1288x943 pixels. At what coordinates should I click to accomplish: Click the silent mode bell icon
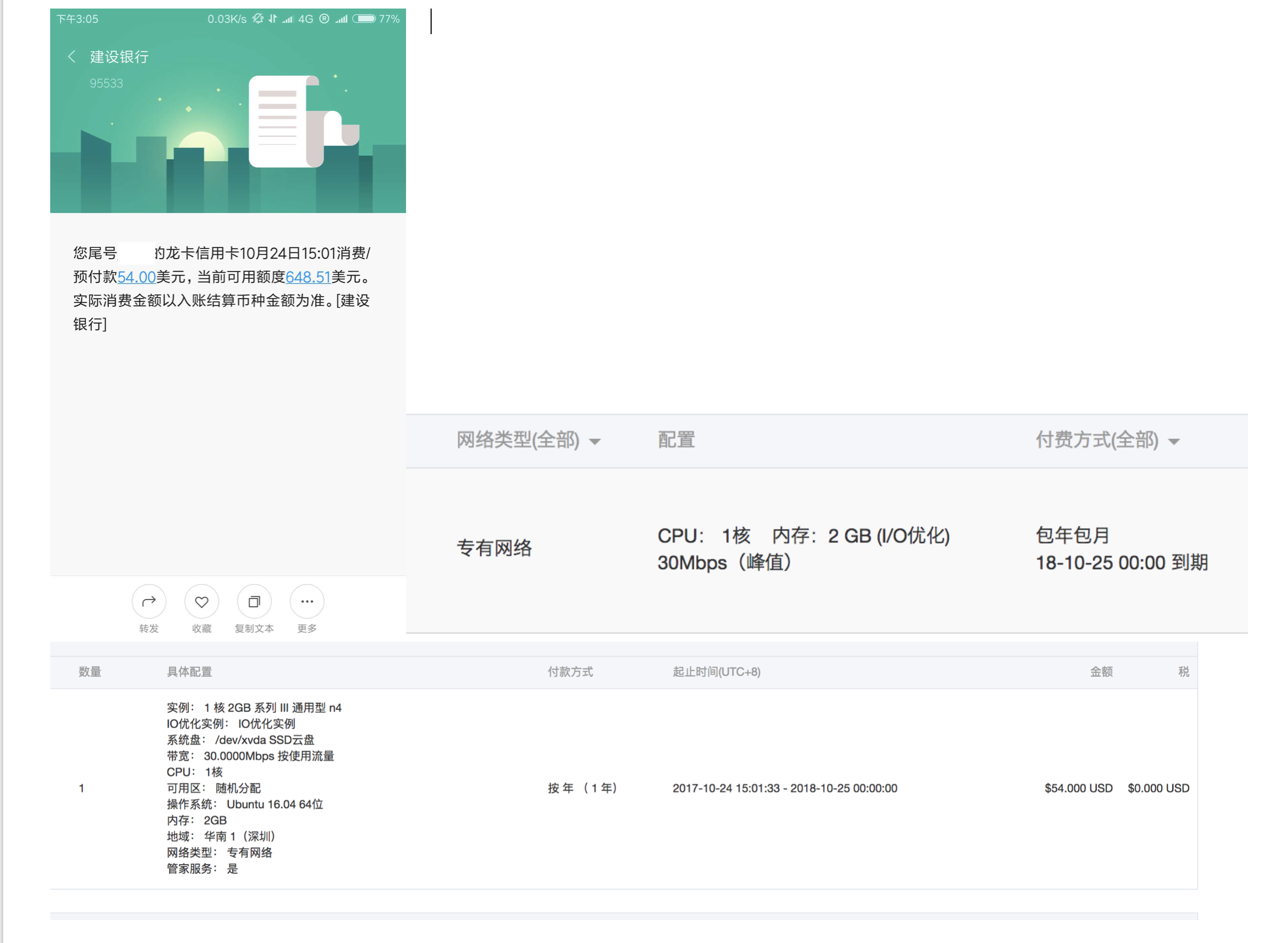point(258,19)
